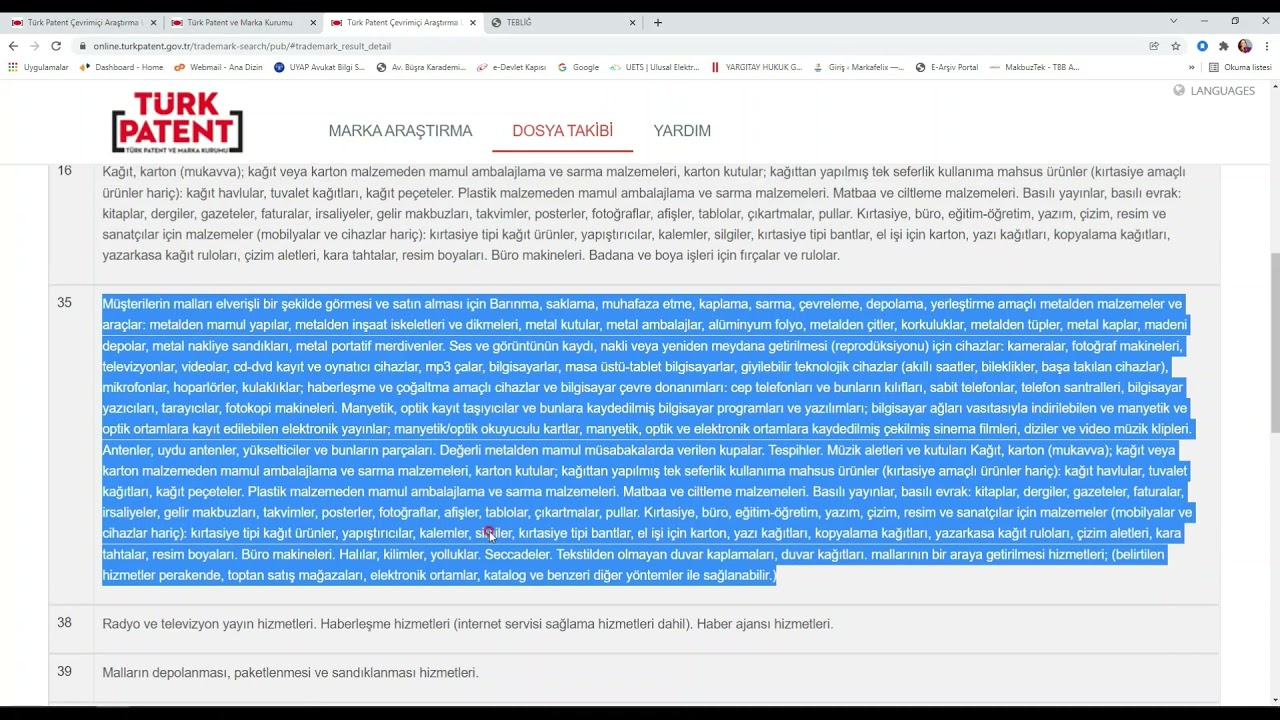This screenshot has height=720, width=1280.
Task: Open the LANGUAGES selector
Action: point(1214,91)
